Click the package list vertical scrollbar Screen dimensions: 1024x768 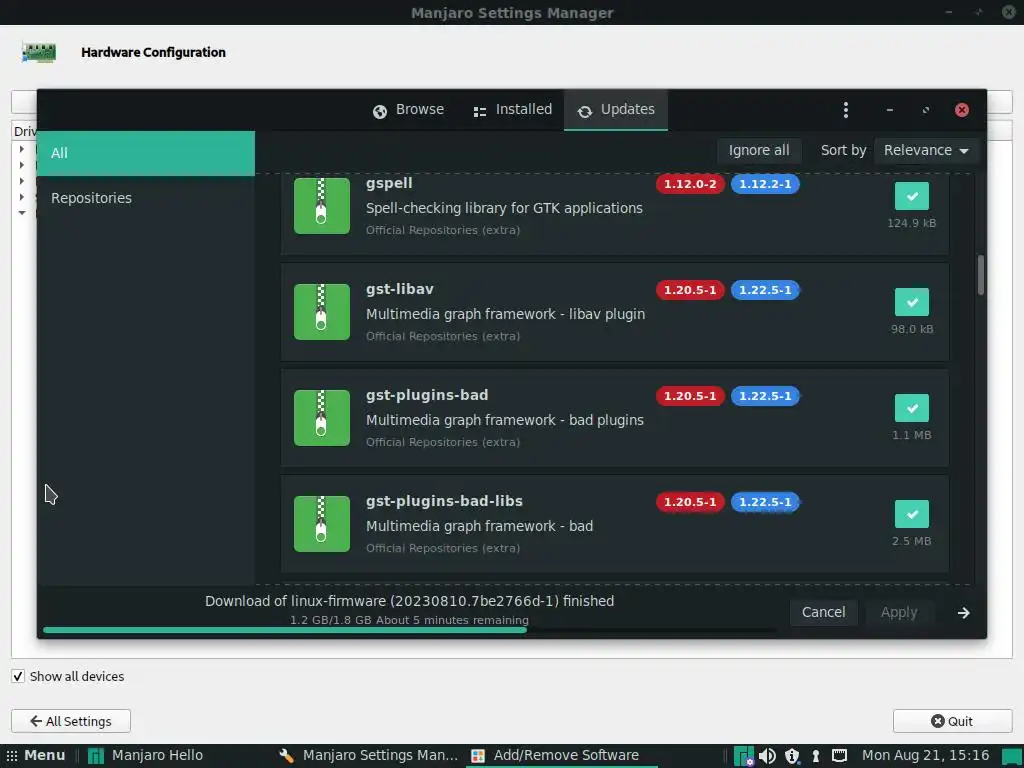(x=981, y=275)
